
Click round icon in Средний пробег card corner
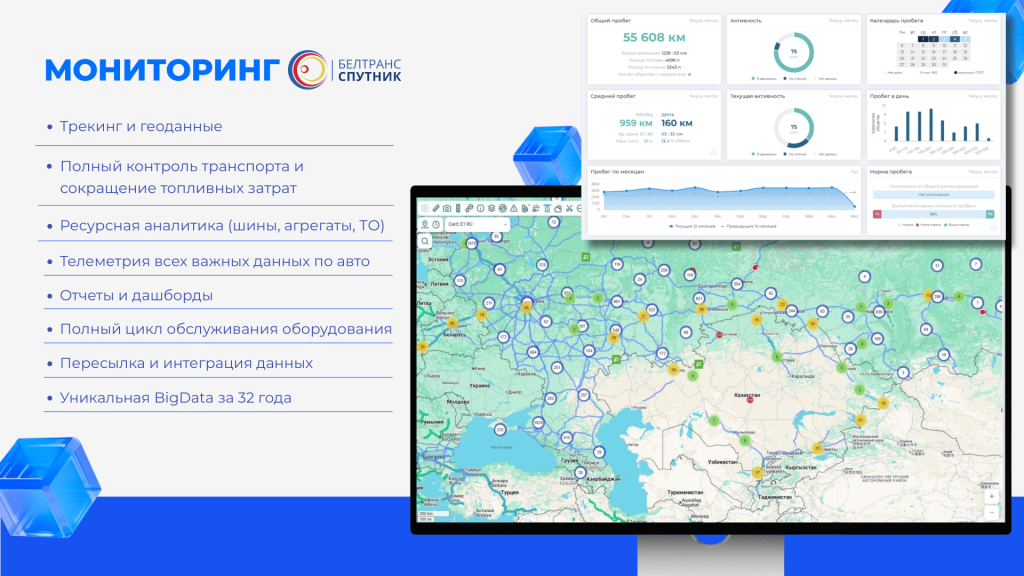[x=714, y=153]
